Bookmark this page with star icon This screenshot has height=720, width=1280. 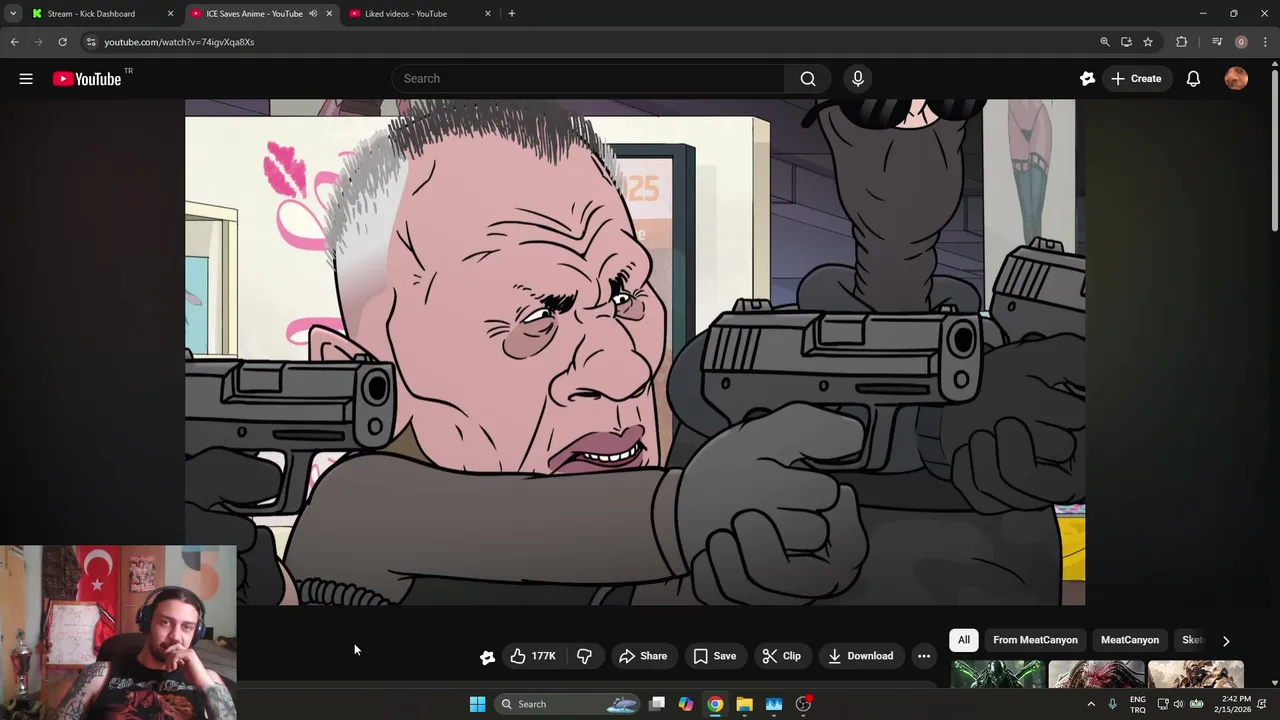click(x=1148, y=42)
